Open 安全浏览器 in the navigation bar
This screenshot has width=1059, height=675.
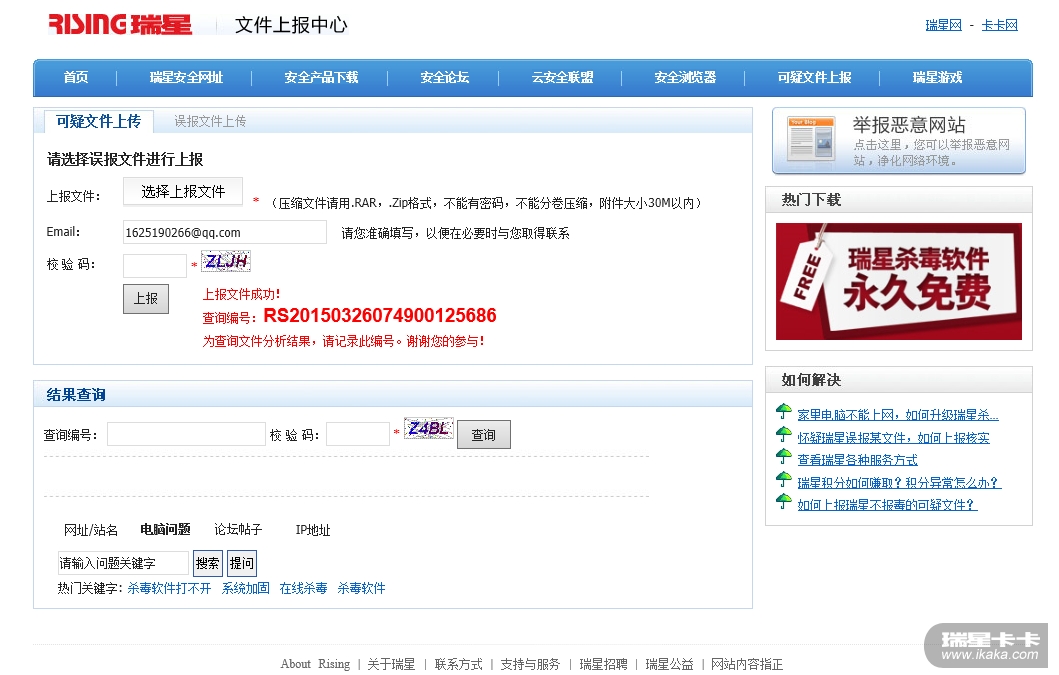685,78
